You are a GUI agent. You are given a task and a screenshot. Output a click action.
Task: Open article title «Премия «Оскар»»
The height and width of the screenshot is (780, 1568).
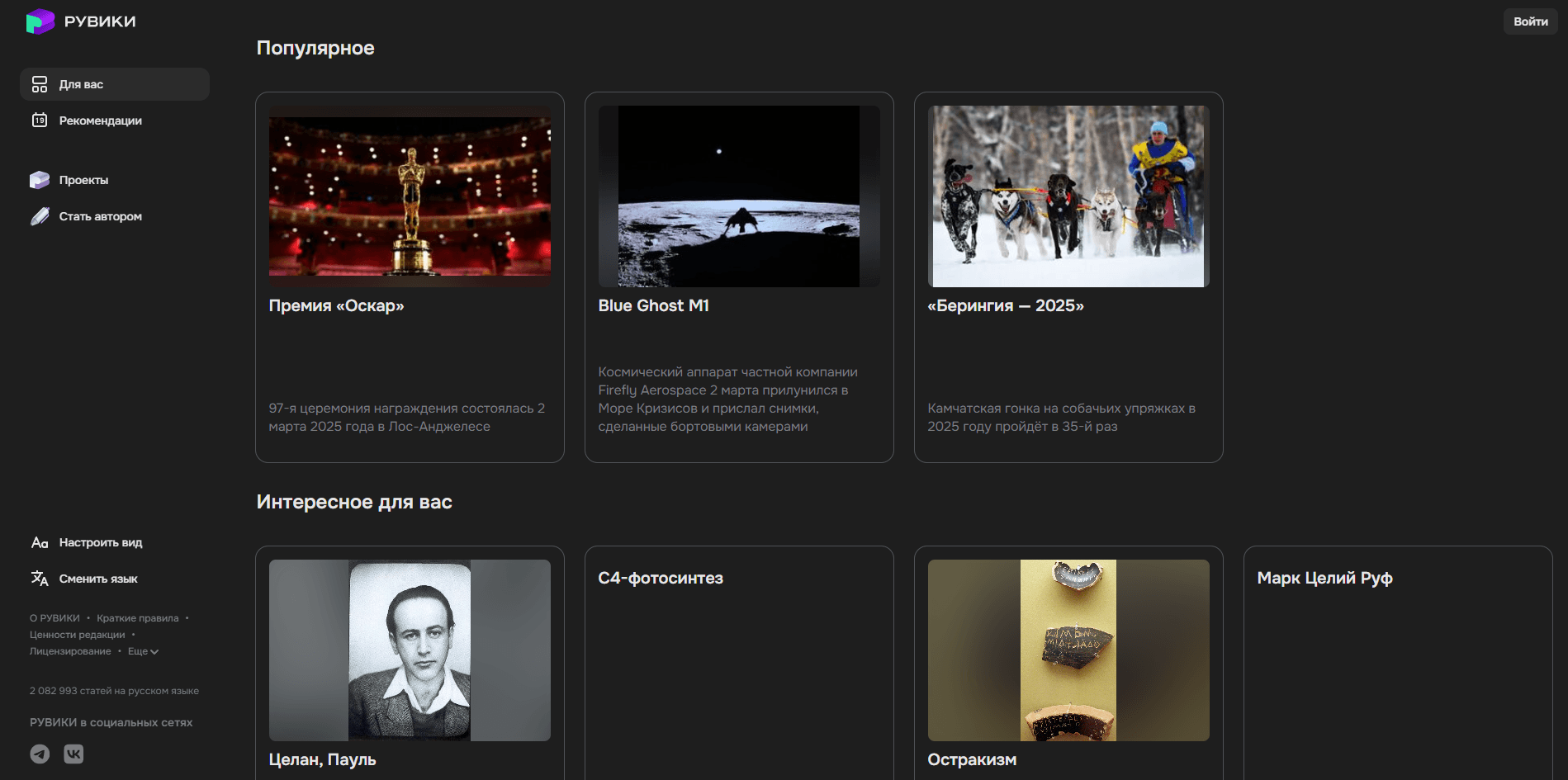coord(336,305)
